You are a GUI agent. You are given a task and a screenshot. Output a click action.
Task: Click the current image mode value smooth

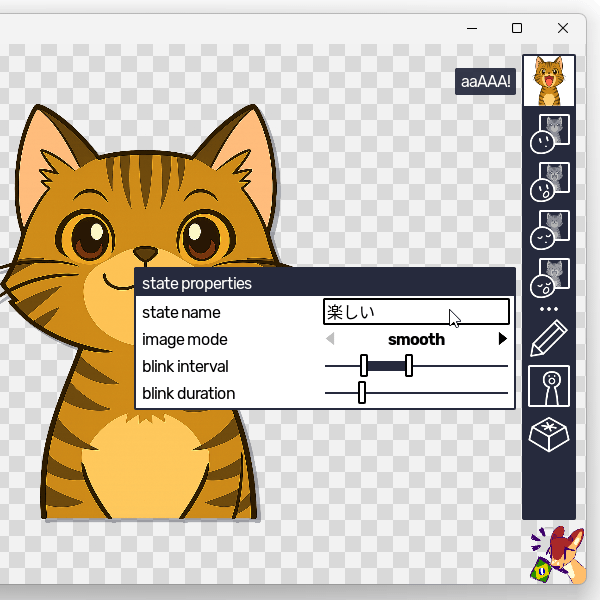[416, 340]
